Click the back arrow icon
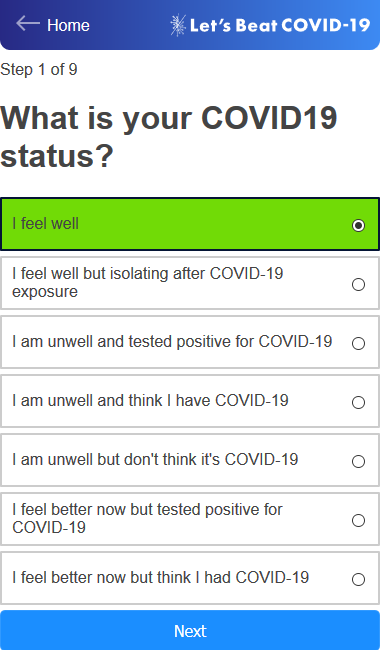380x650 pixels. point(28,24)
